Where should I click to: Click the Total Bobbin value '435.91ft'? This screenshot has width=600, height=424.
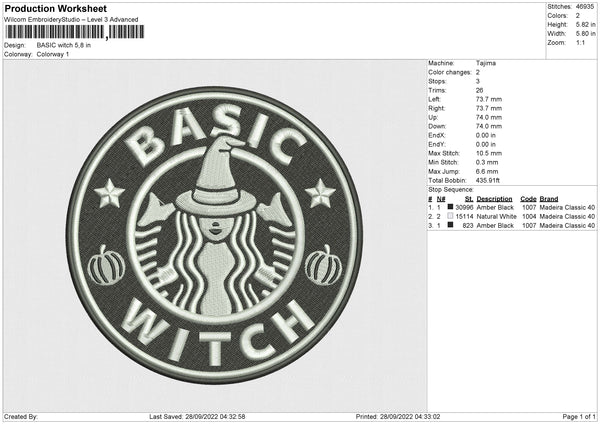coord(488,181)
